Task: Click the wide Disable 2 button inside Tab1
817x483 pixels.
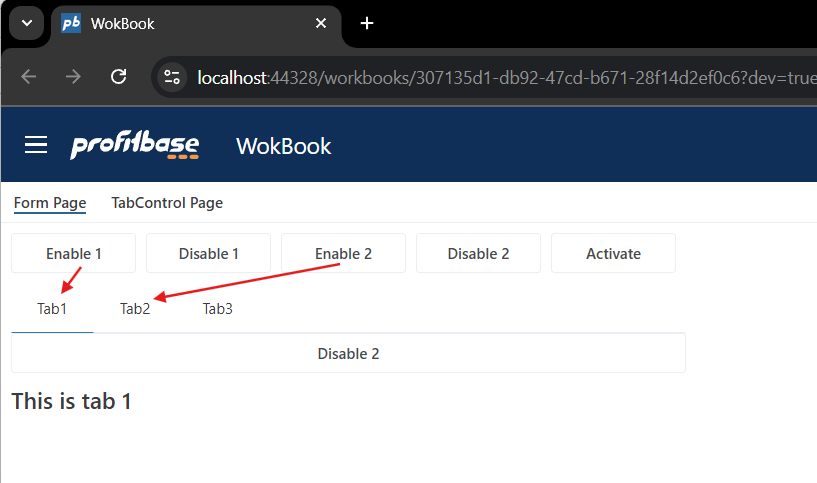Action: coord(348,354)
